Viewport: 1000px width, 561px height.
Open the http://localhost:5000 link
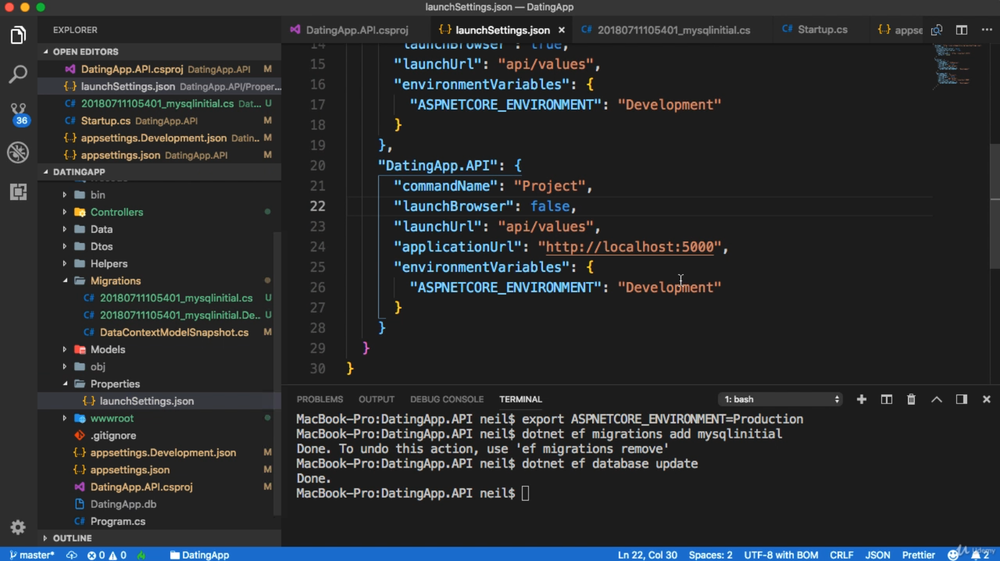click(626, 247)
